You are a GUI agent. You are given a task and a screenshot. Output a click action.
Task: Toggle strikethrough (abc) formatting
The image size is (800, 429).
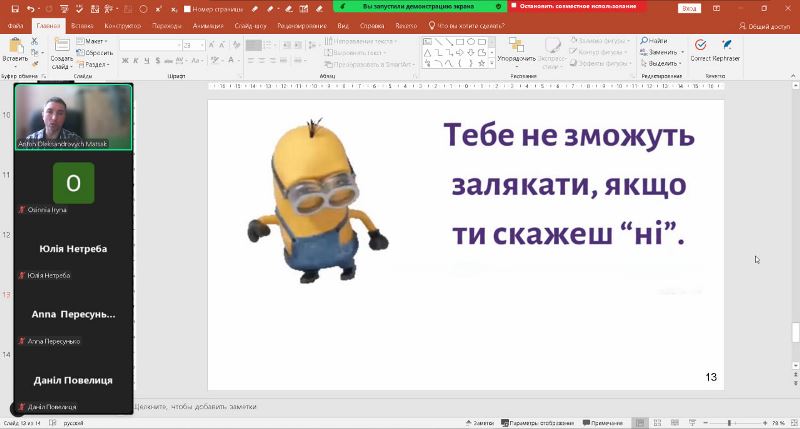click(168, 61)
